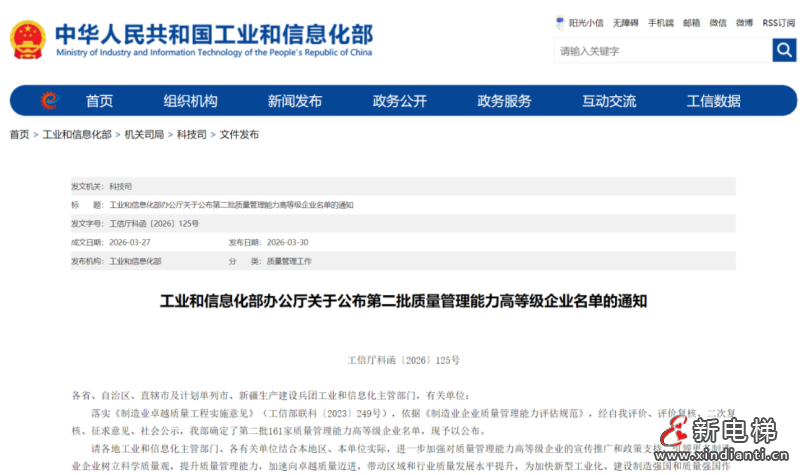Screen dimensions: 800x475
Task: Click the 手机端 link
Action: point(661,23)
